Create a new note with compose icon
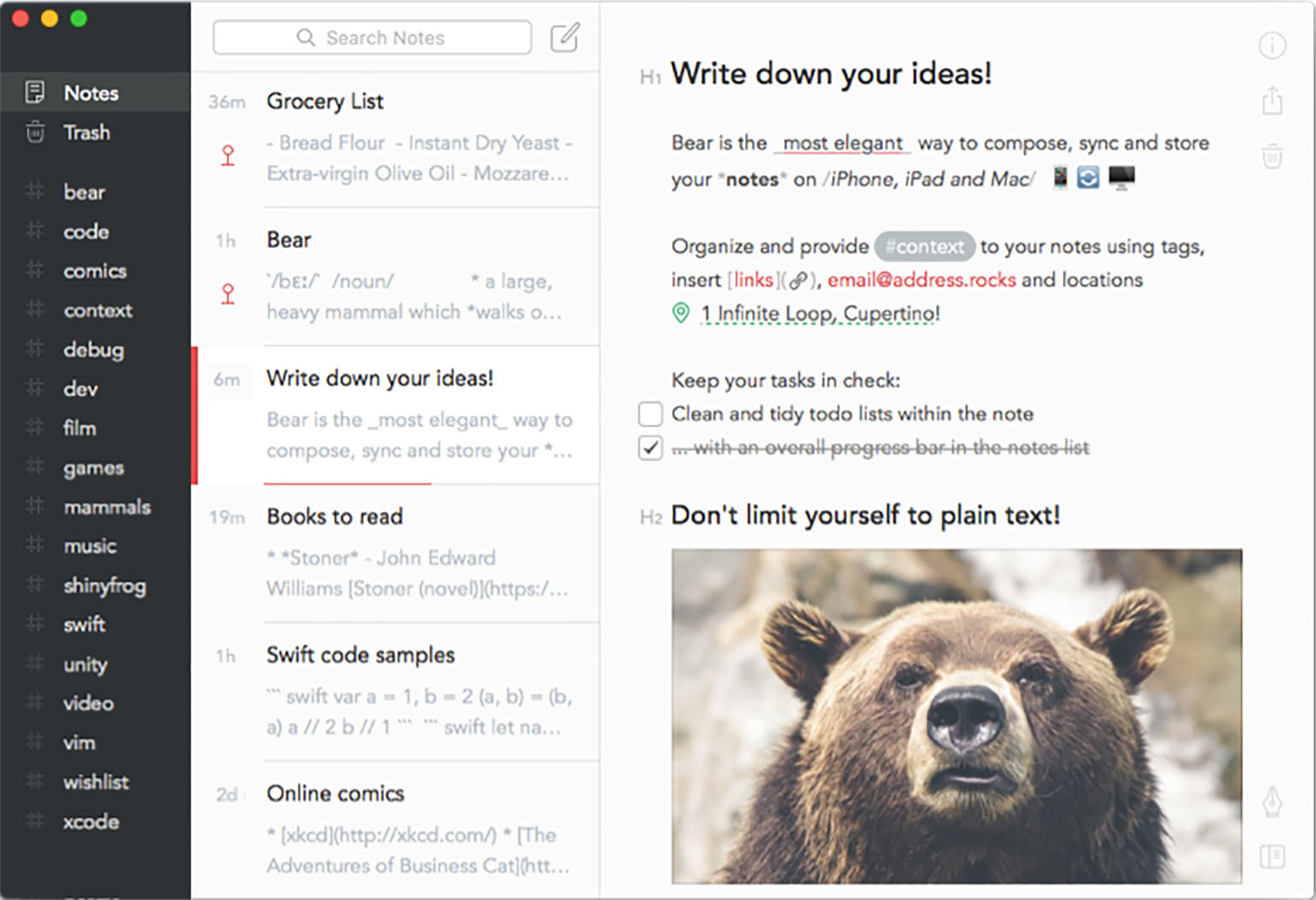Image resolution: width=1316 pixels, height=900 pixels. (x=565, y=38)
